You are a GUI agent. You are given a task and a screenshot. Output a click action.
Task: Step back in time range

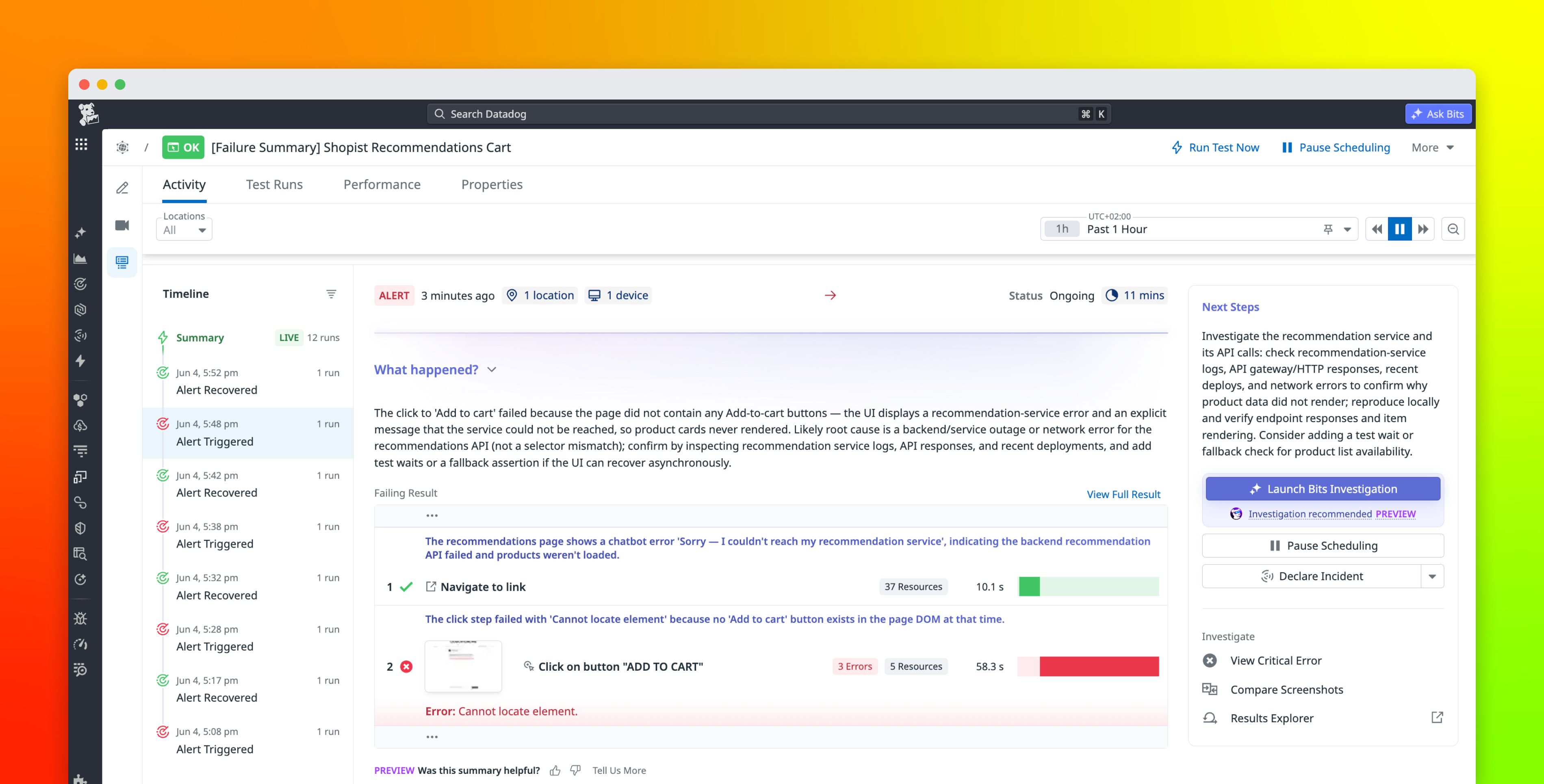point(1377,229)
